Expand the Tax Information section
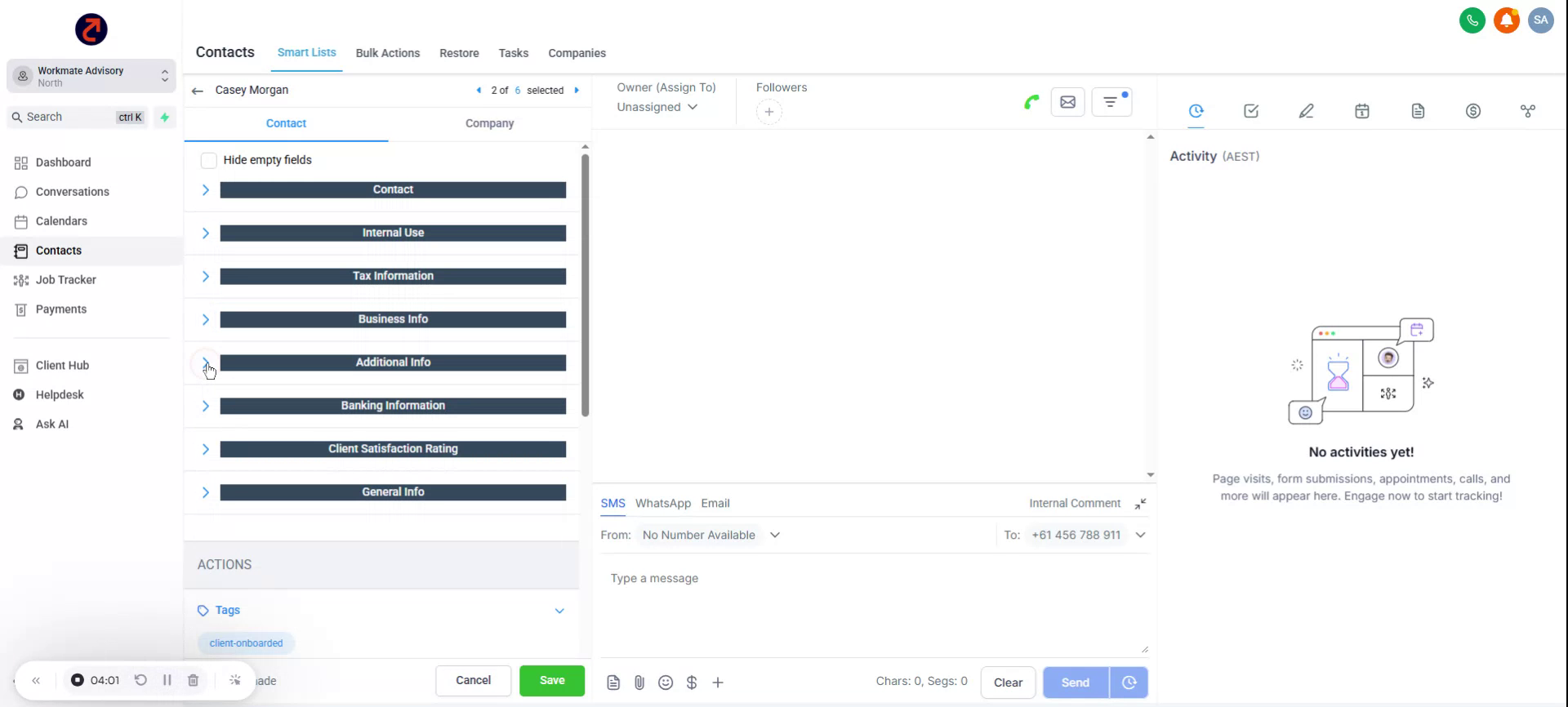Viewport: 1568px width, 707px height. pyautogui.click(x=206, y=277)
